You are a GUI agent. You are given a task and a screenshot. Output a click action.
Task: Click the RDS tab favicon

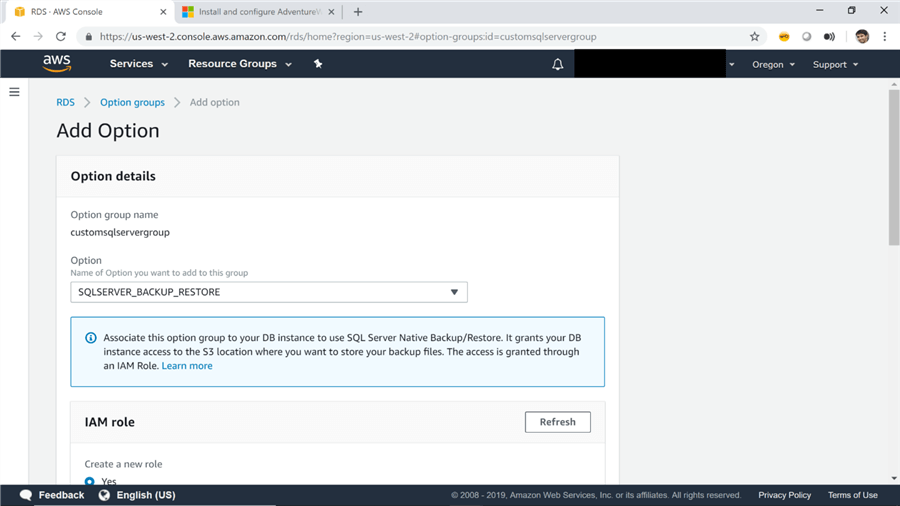(20, 11)
